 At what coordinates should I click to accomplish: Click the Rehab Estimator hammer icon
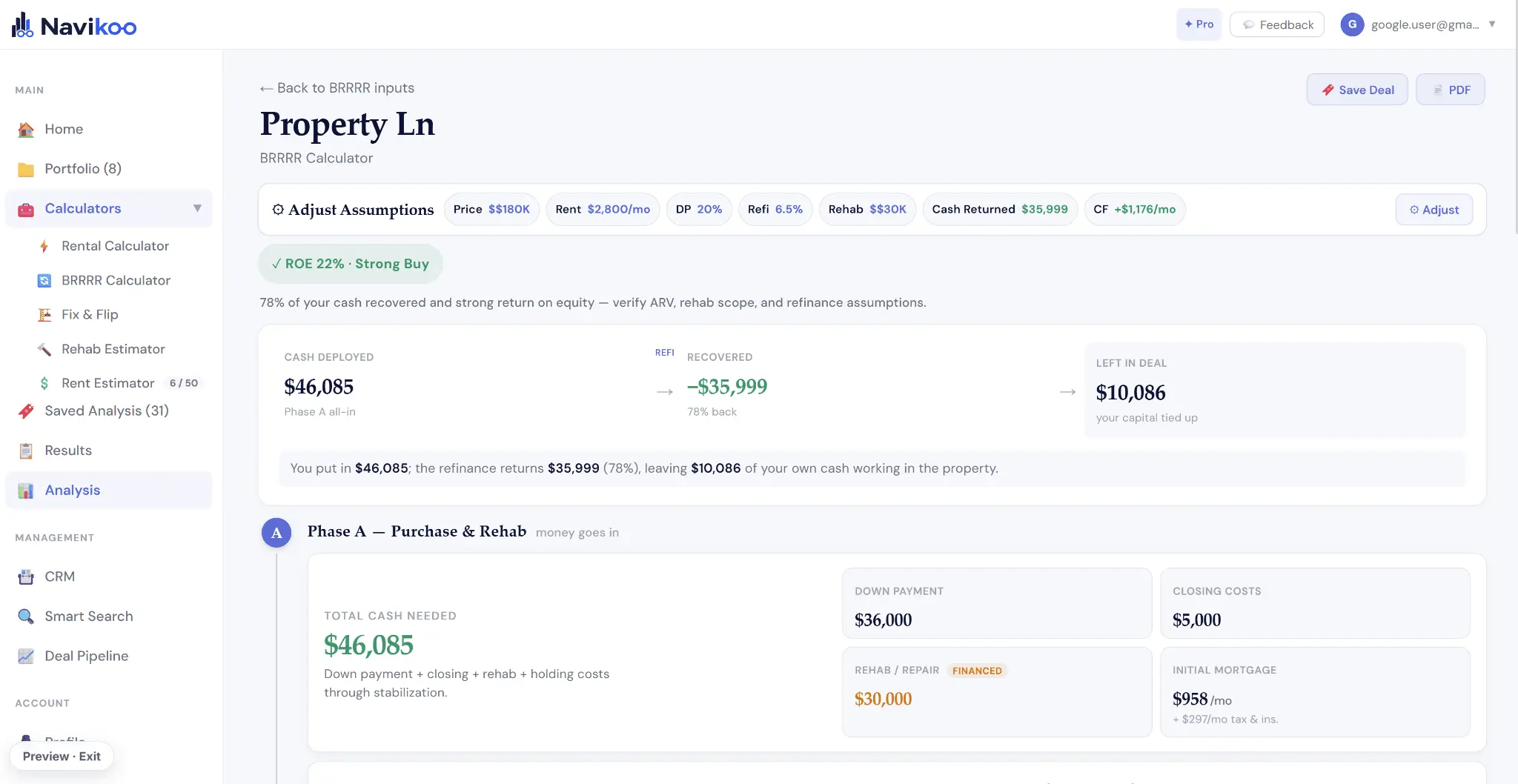tap(44, 349)
